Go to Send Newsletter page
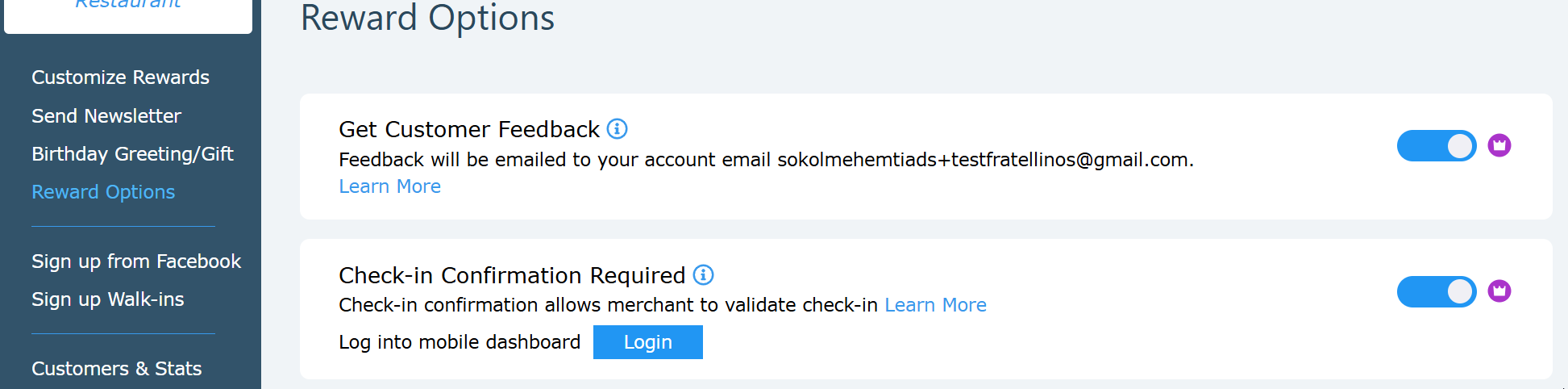 point(106,116)
